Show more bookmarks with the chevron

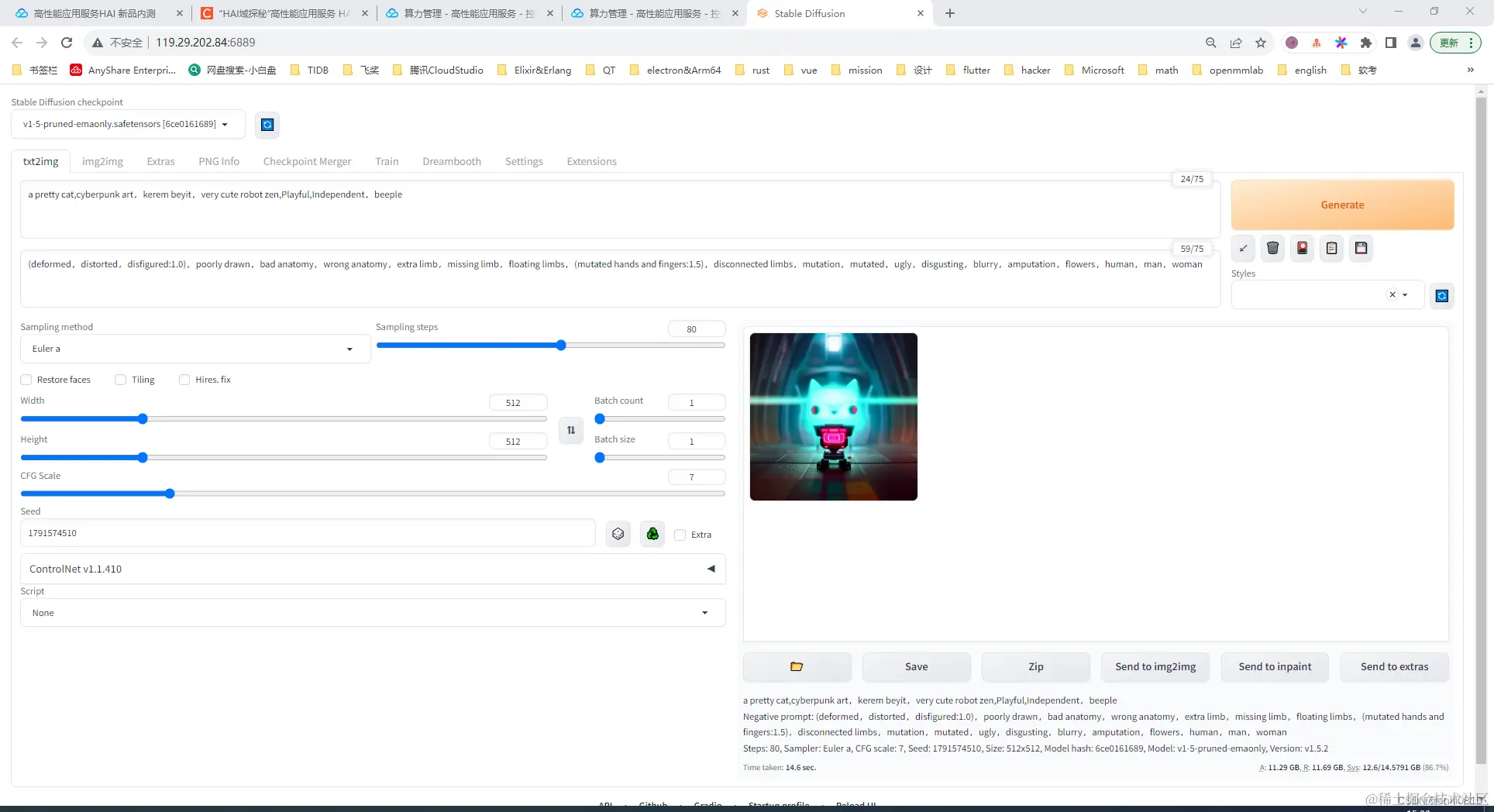point(1470,70)
